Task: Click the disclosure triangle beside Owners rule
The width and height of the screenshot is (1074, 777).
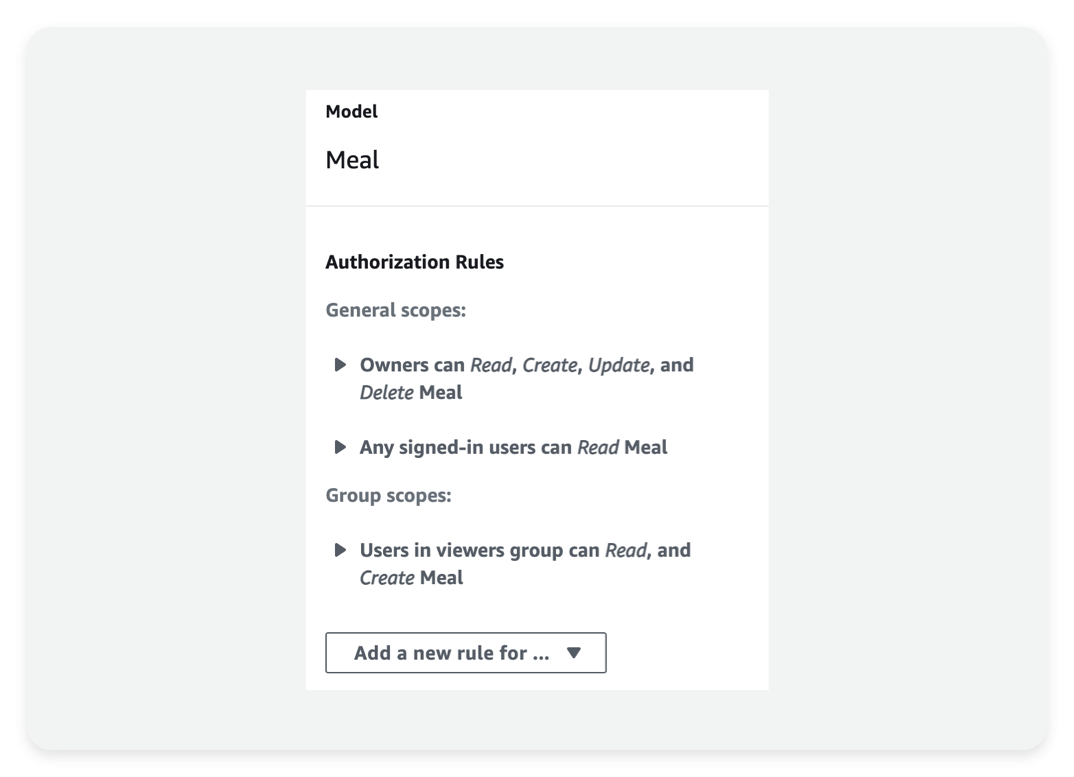Action: 341,365
